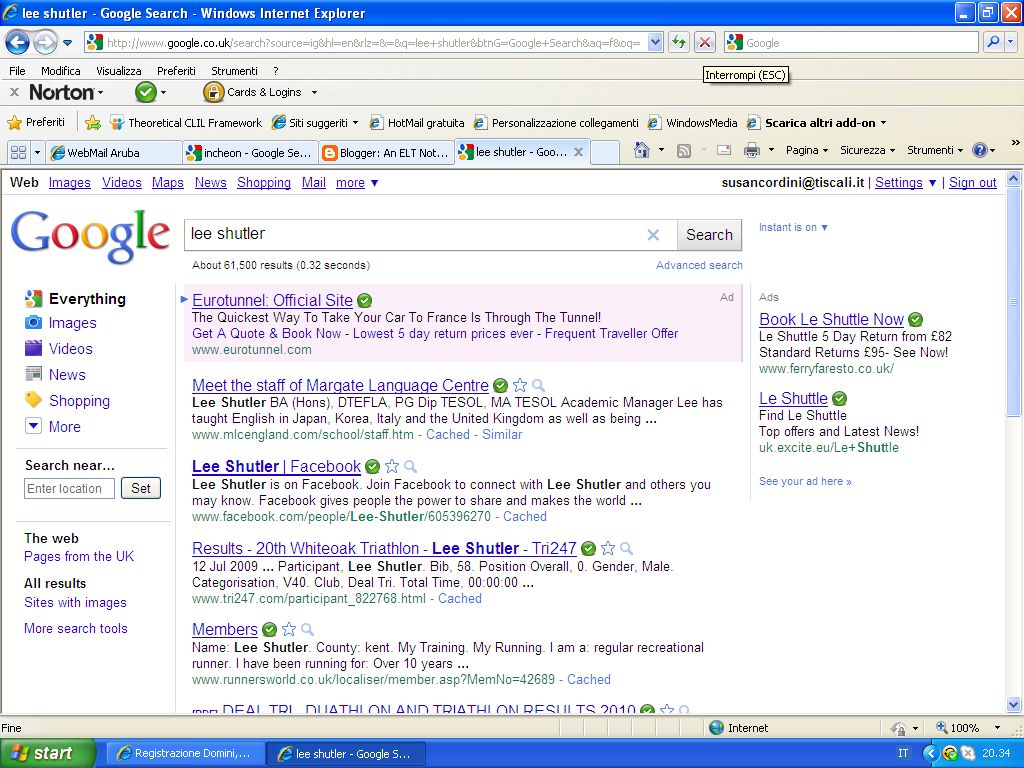Star the Whiteoak Triathlon result
1024x768 pixels.
pos(608,548)
